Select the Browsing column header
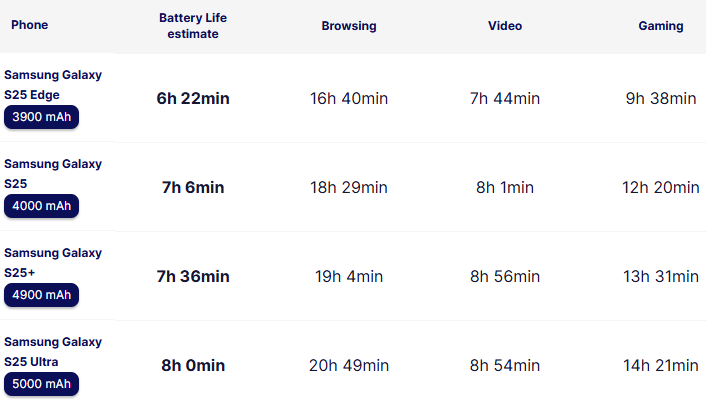Screen dimensions: 706x401 tap(349, 26)
